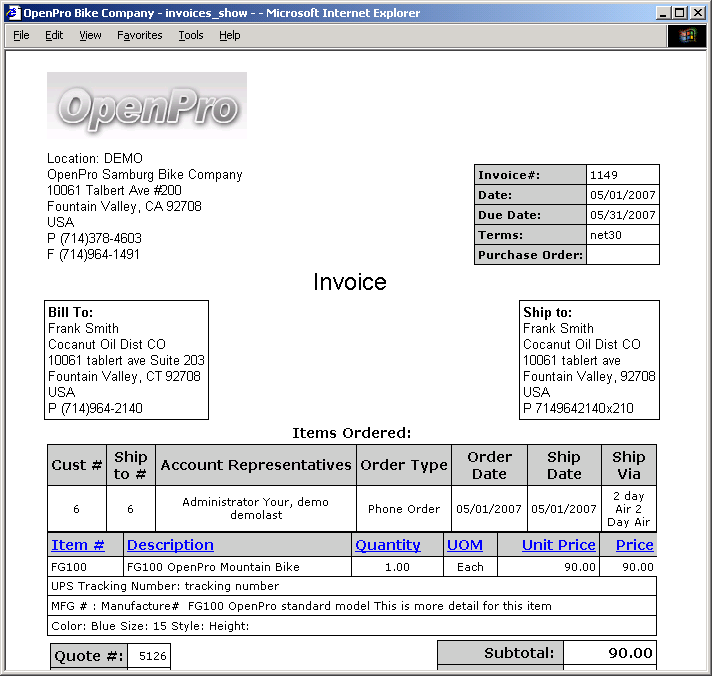Image resolution: width=712 pixels, height=676 pixels.
Task: Maximize the Internet Explorer window
Action: click(x=679, y=13)
